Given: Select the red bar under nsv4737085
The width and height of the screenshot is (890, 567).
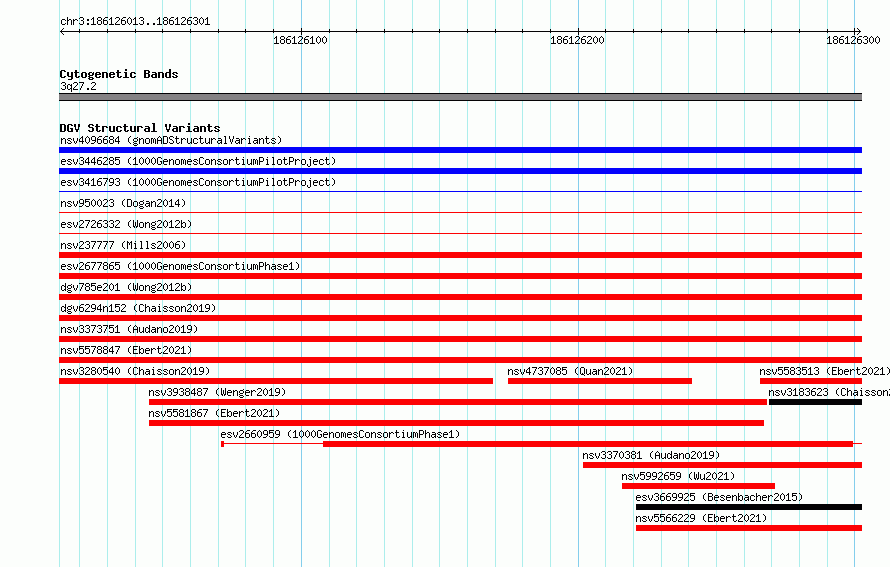Looking at the screenshot, I should click(x=600, y=381).
